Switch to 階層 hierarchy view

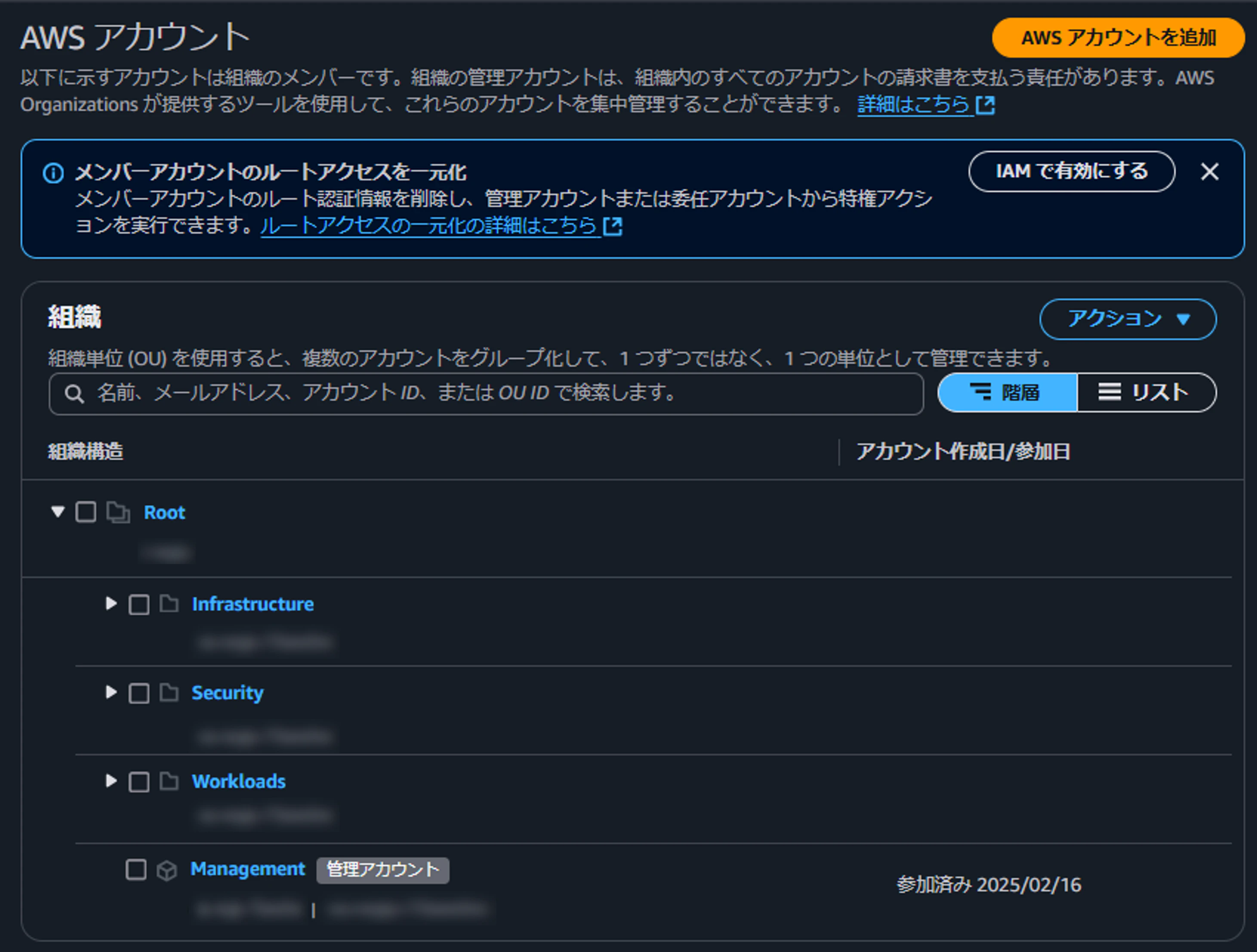pyautogui.click(x=1007, y=393)
